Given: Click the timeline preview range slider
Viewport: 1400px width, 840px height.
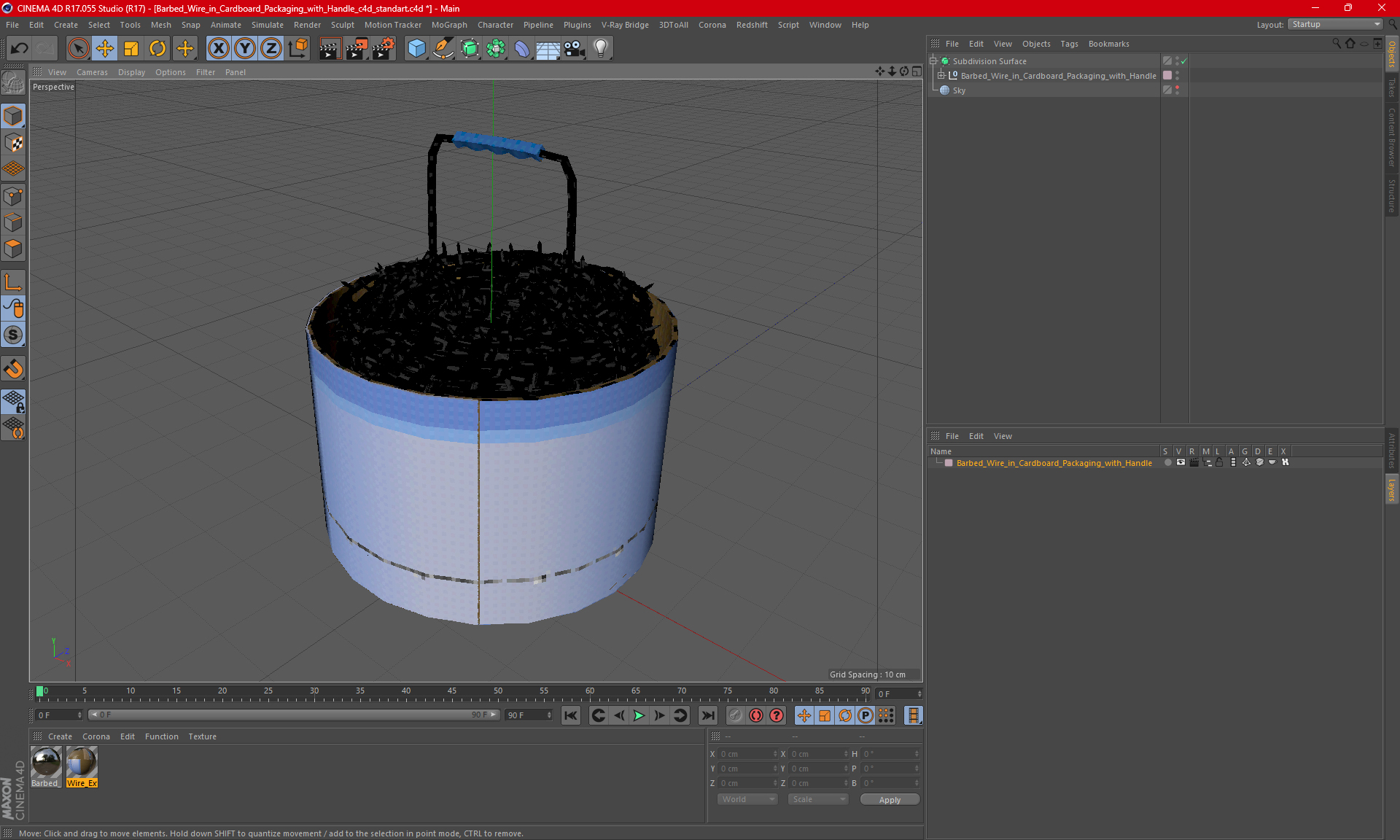Looking at the screenshot, I should tap(294, 715).
